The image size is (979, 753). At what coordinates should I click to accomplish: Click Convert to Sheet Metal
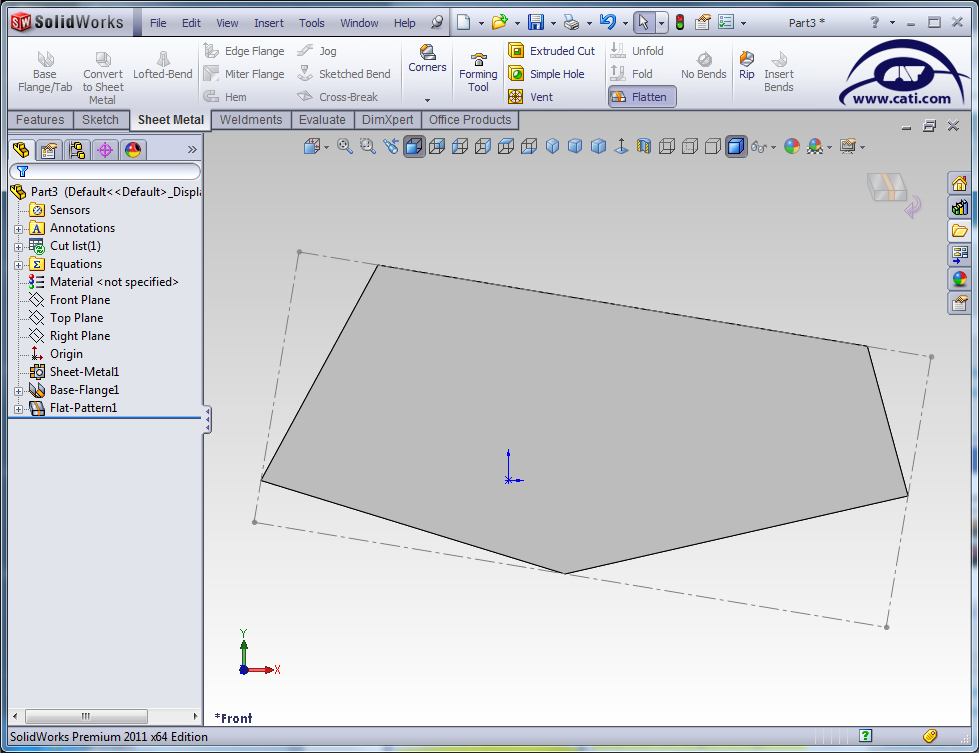pos(103,78)
